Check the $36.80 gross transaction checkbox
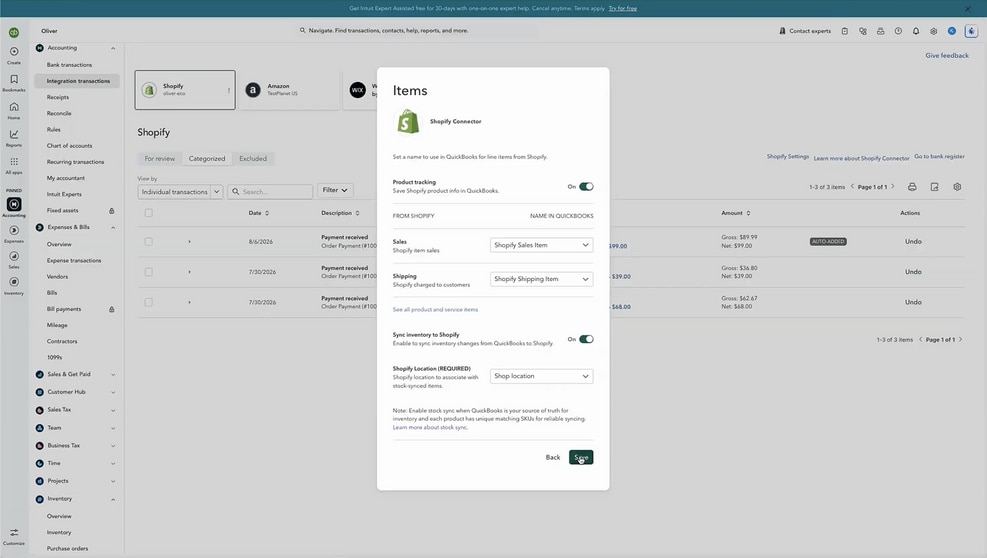987x558 pixels. [x=149, y=272]
